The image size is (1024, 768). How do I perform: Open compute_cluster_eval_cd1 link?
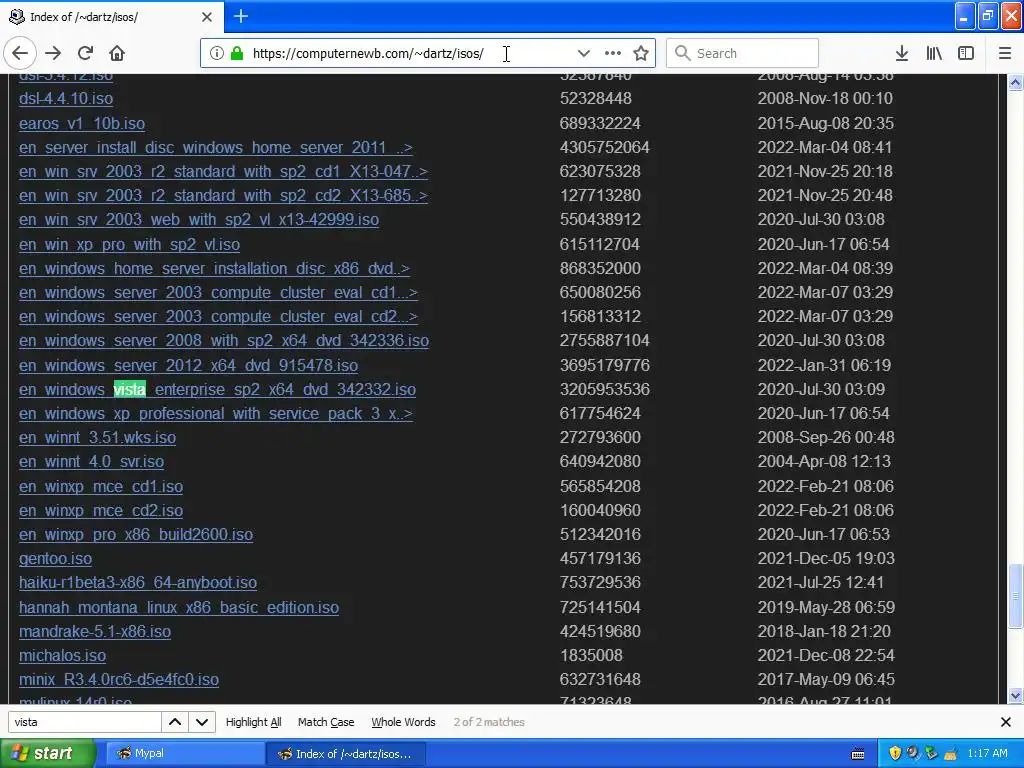click(218, 293)
